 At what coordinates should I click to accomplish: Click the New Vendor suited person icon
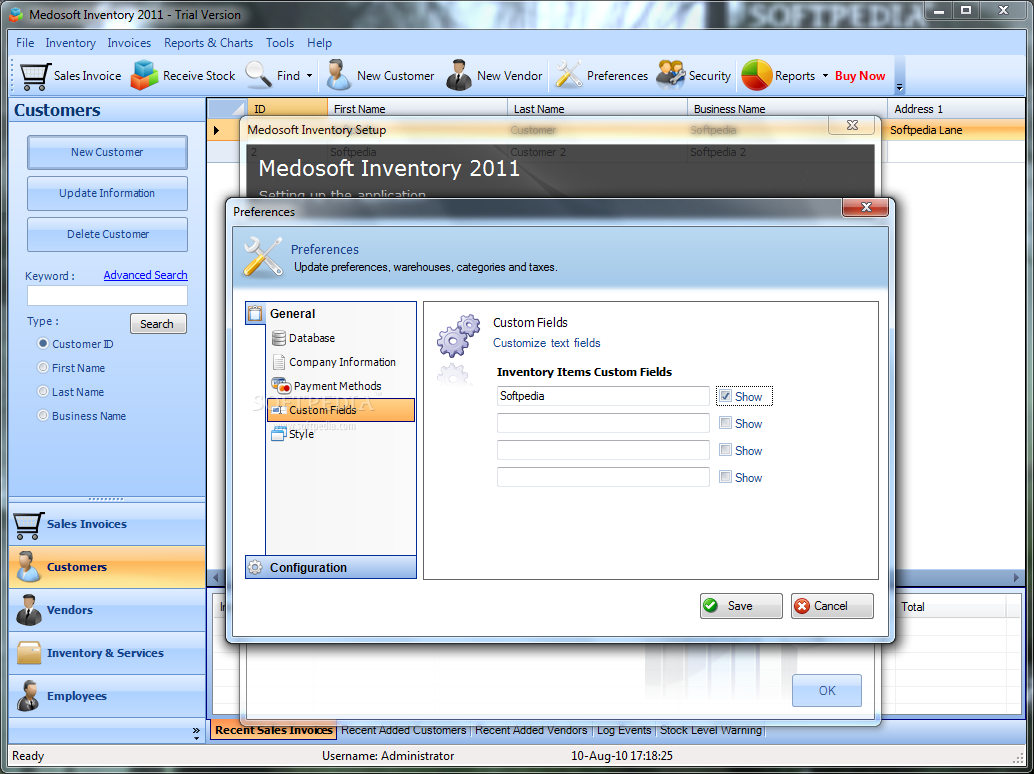[x=458, y=75]
